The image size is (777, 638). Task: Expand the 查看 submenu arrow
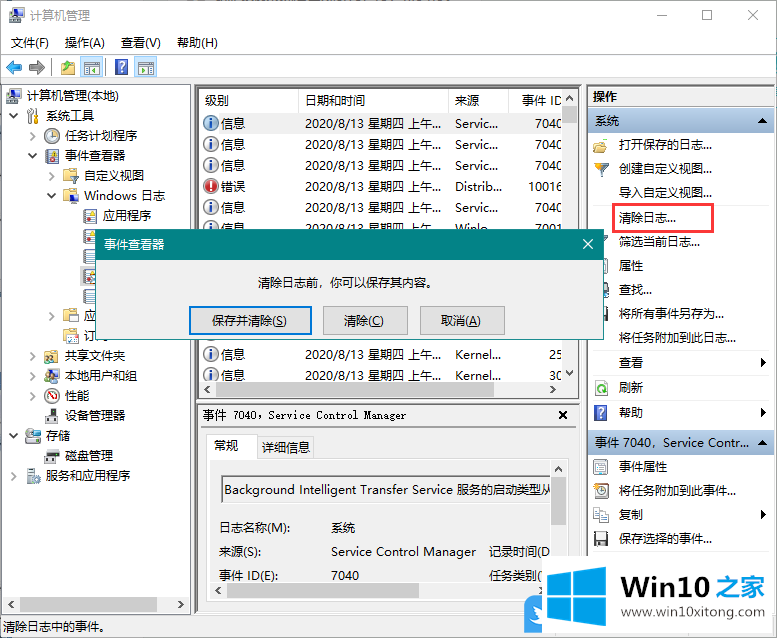(x=764, y=363)
